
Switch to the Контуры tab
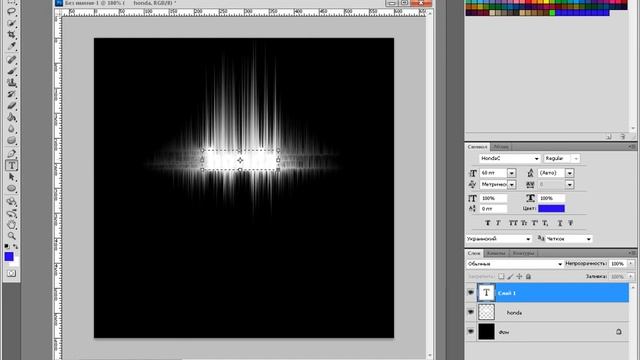(x=523, y=253)
